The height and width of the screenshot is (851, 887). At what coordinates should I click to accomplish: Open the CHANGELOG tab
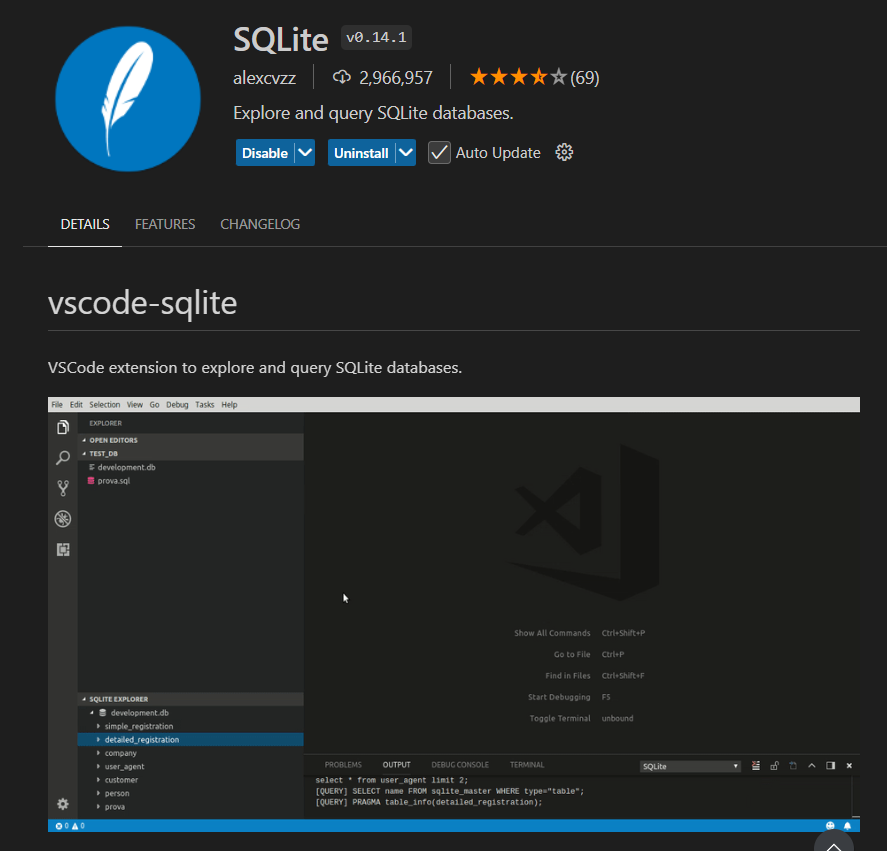[259, 224]
